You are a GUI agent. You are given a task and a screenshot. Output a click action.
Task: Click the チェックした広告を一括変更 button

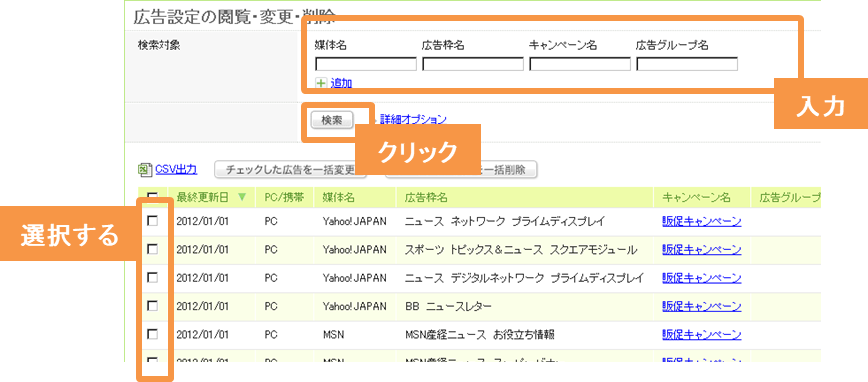[290, 170]
